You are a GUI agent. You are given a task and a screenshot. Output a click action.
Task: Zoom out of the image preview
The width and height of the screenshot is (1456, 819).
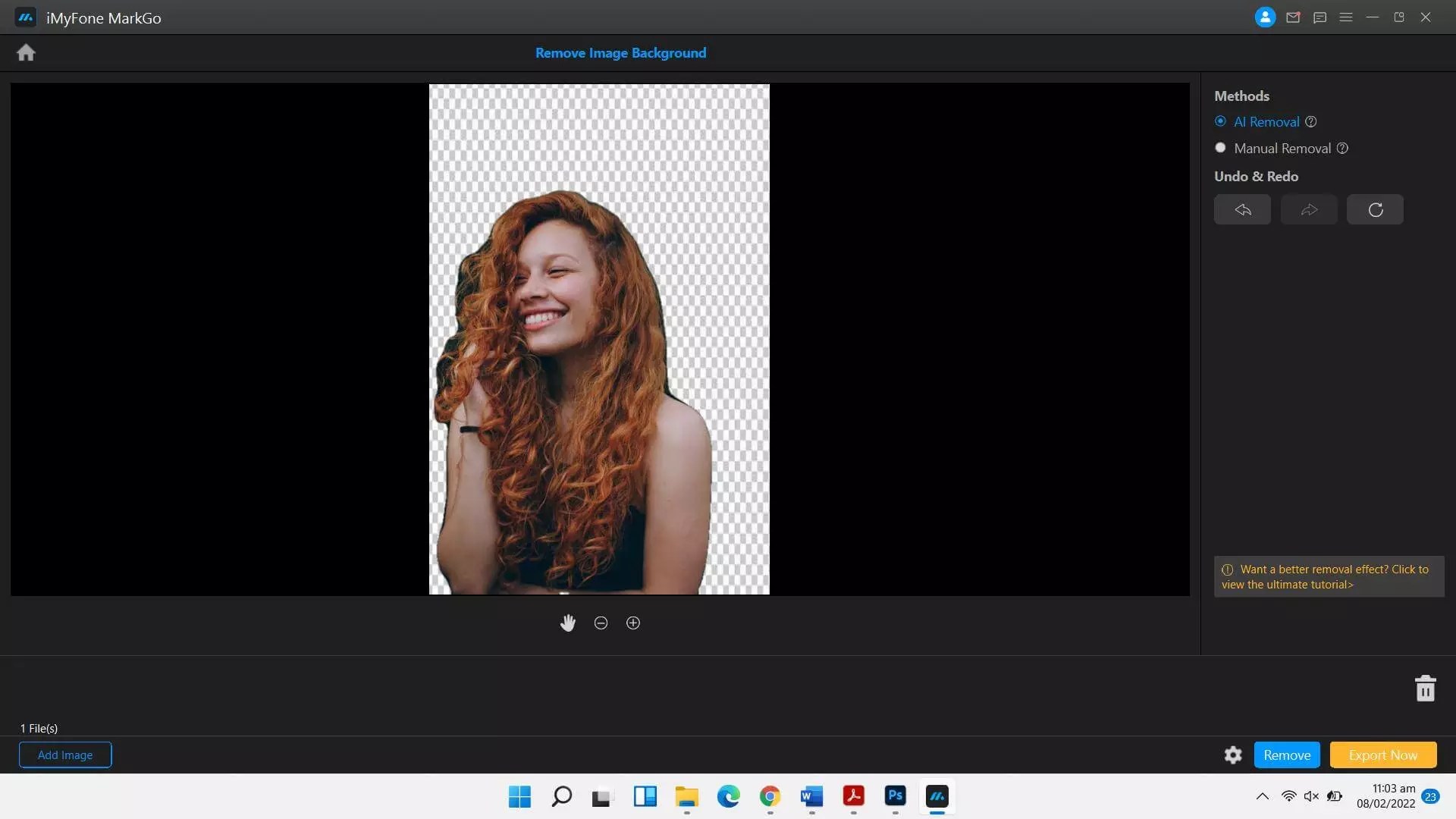tap(601, 623)
